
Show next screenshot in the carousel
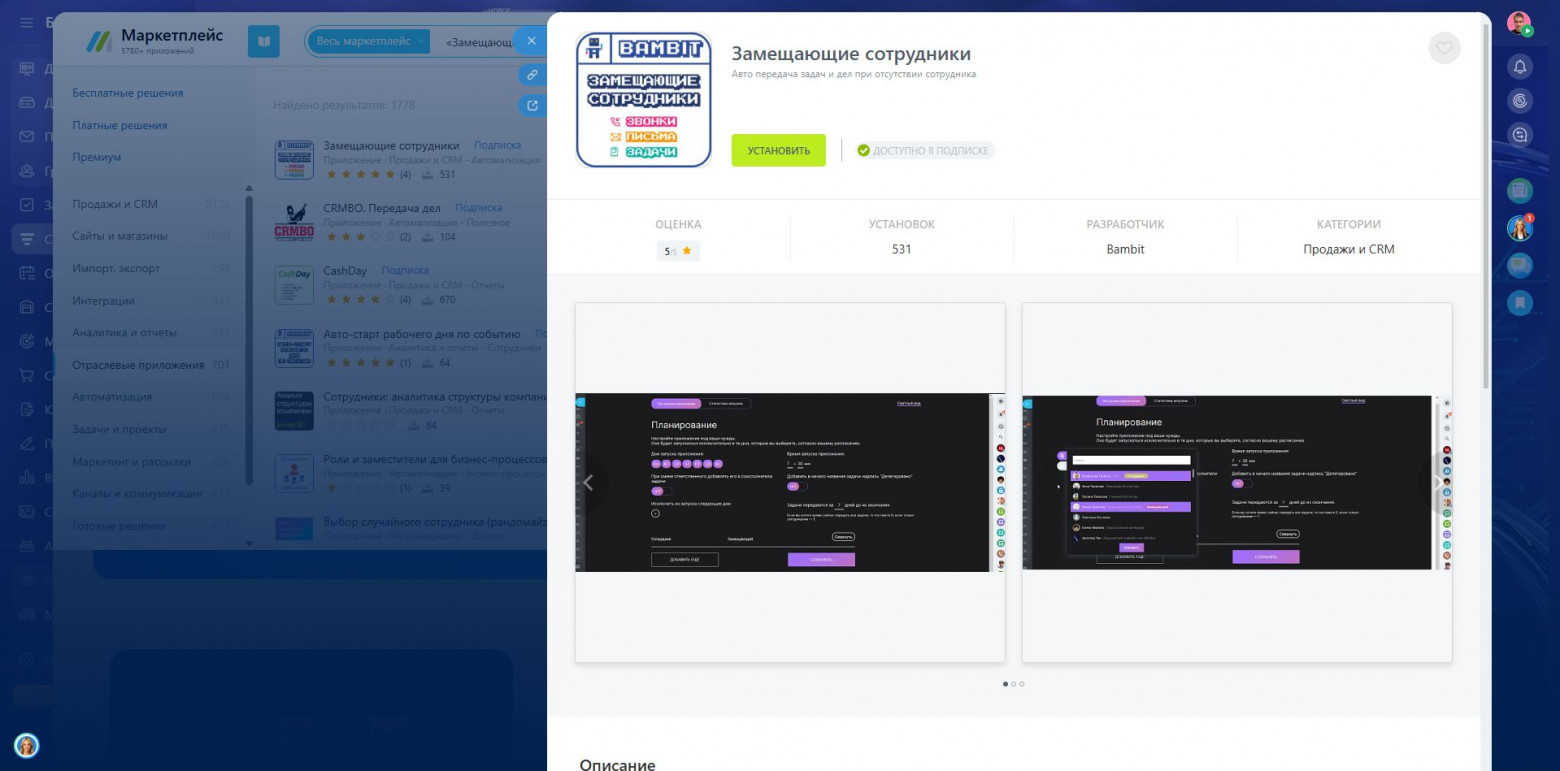[1437, 483]
